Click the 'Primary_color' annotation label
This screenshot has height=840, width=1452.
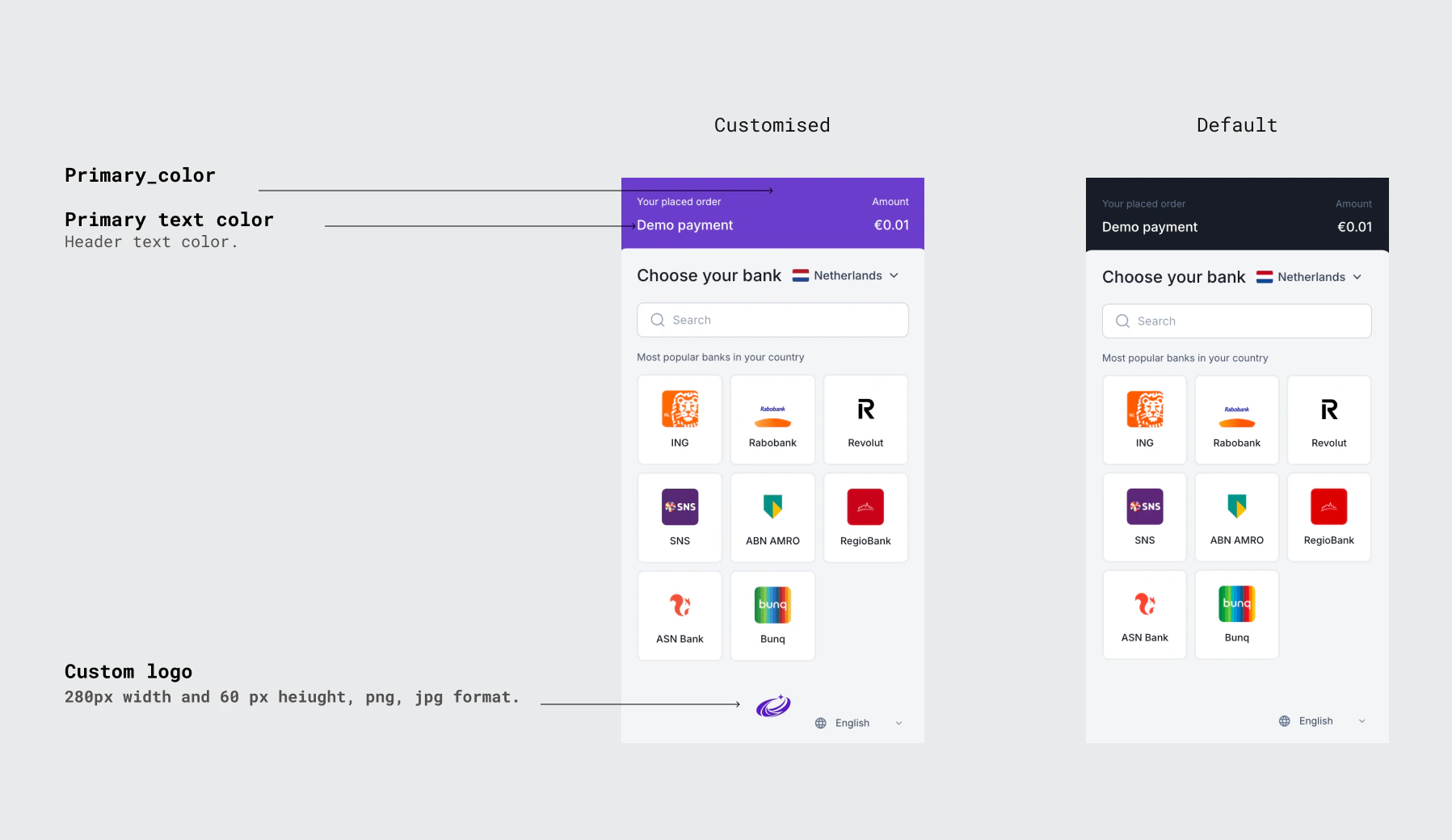coord(140,175)
